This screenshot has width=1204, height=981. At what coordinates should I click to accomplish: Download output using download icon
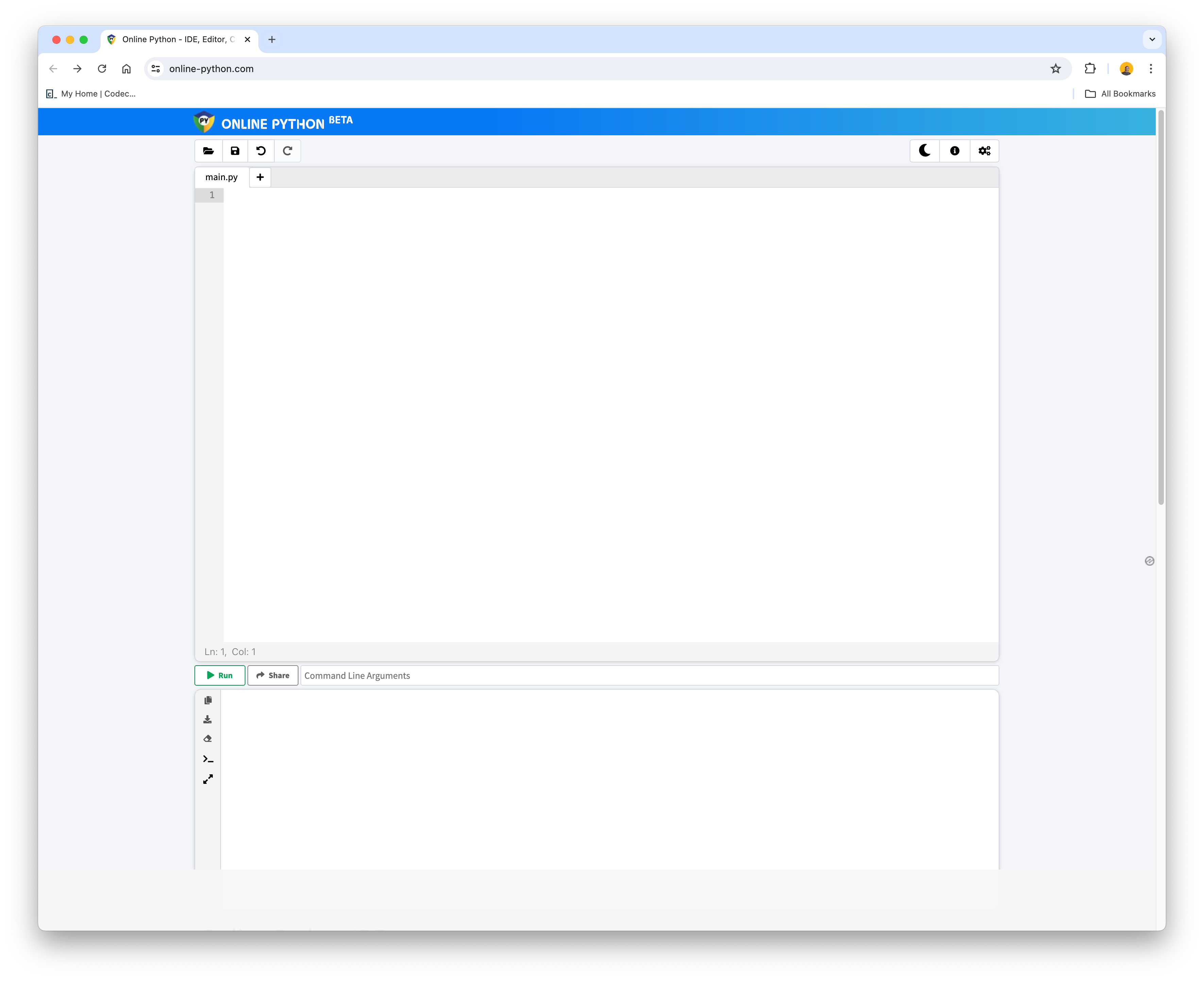pyautogui.click(x=208, y=719)
